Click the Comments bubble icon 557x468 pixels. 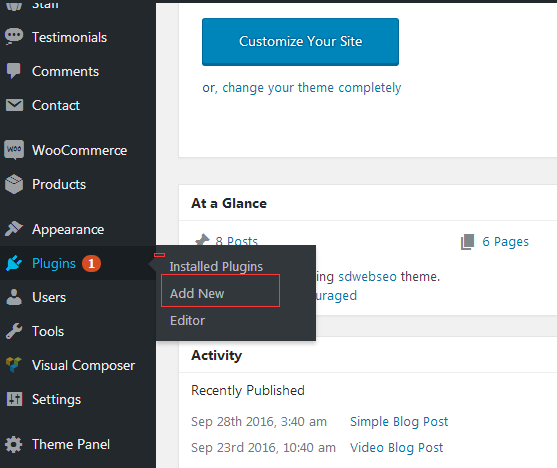[x=14, y=71]
